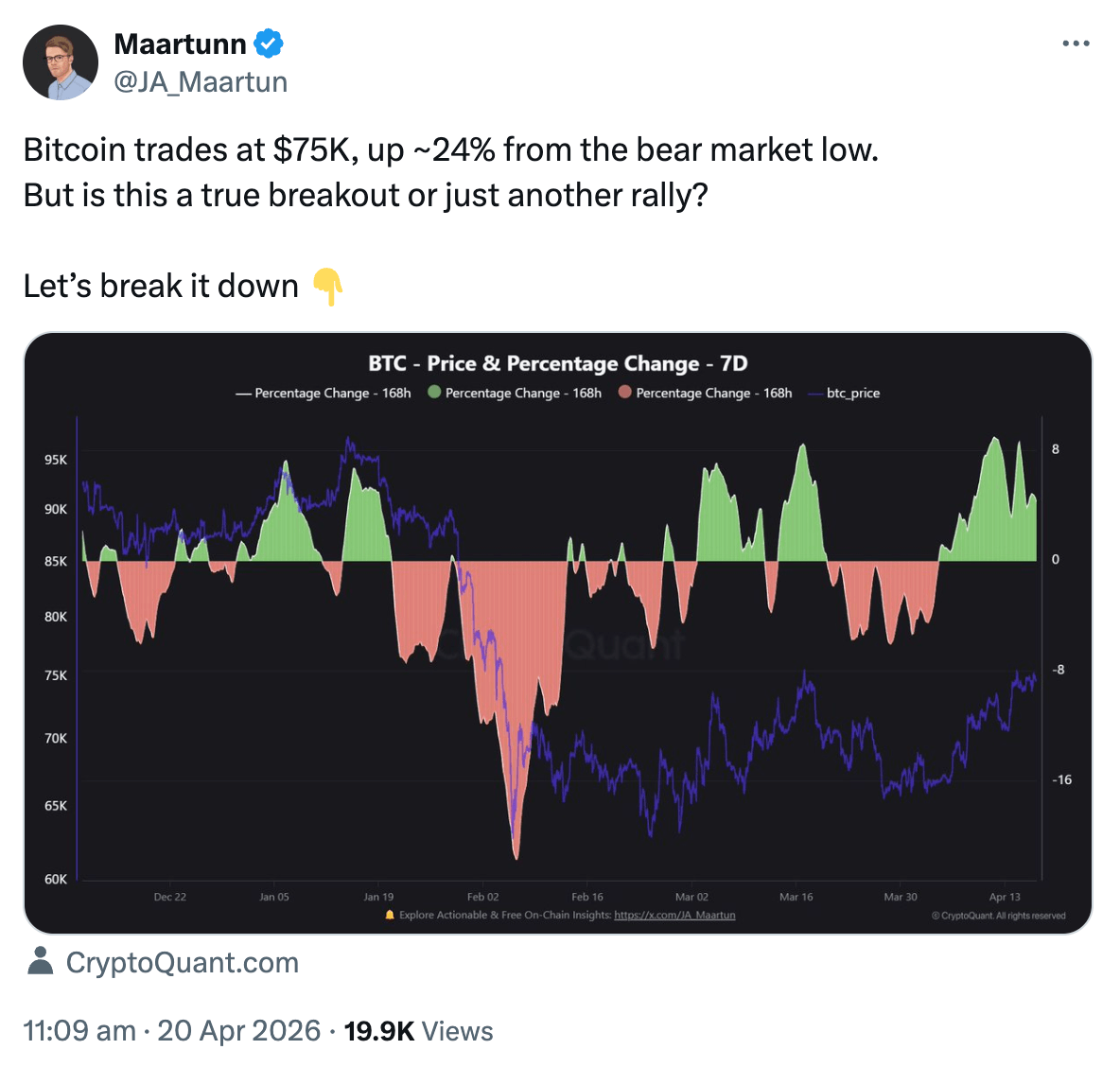Click the Maartunn display name
Viewport: 1120px width, 1067px height.
pos(180,44)
